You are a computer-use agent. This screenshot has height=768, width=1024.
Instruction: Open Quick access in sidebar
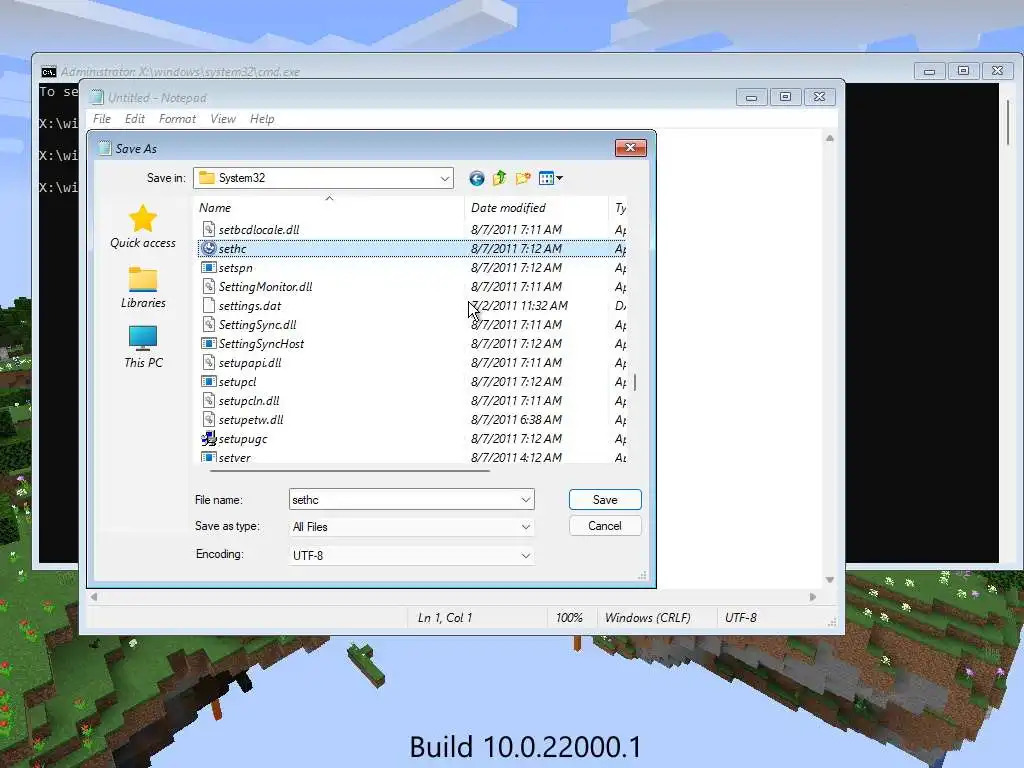(143, 227)
